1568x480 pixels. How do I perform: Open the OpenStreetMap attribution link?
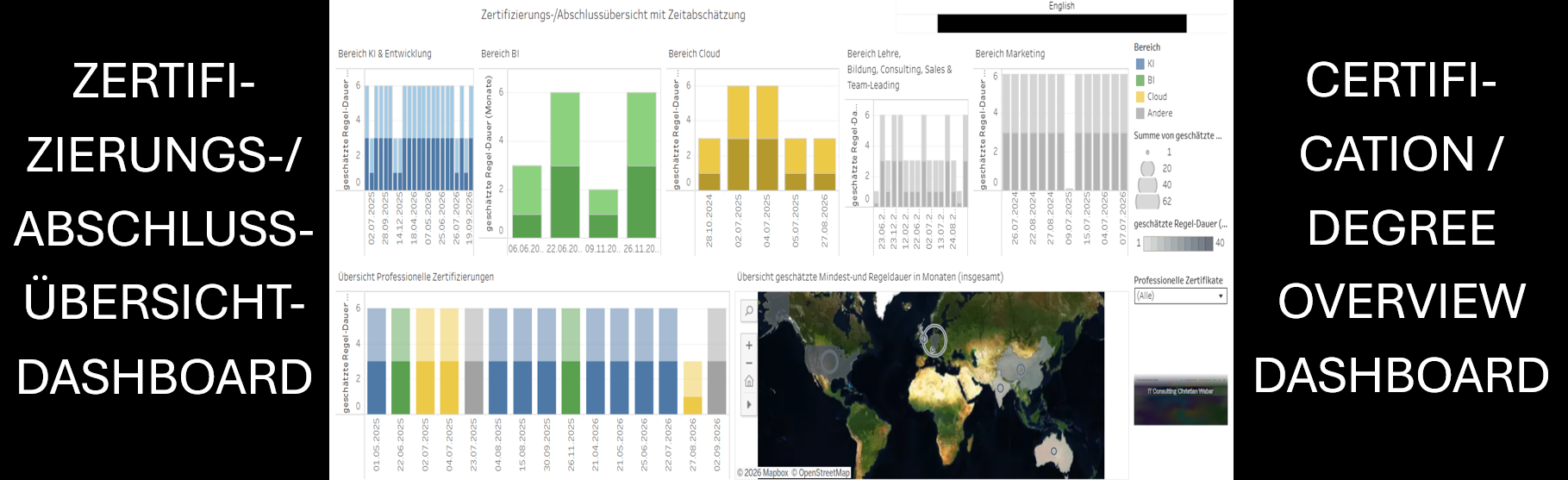coord(821,472)
